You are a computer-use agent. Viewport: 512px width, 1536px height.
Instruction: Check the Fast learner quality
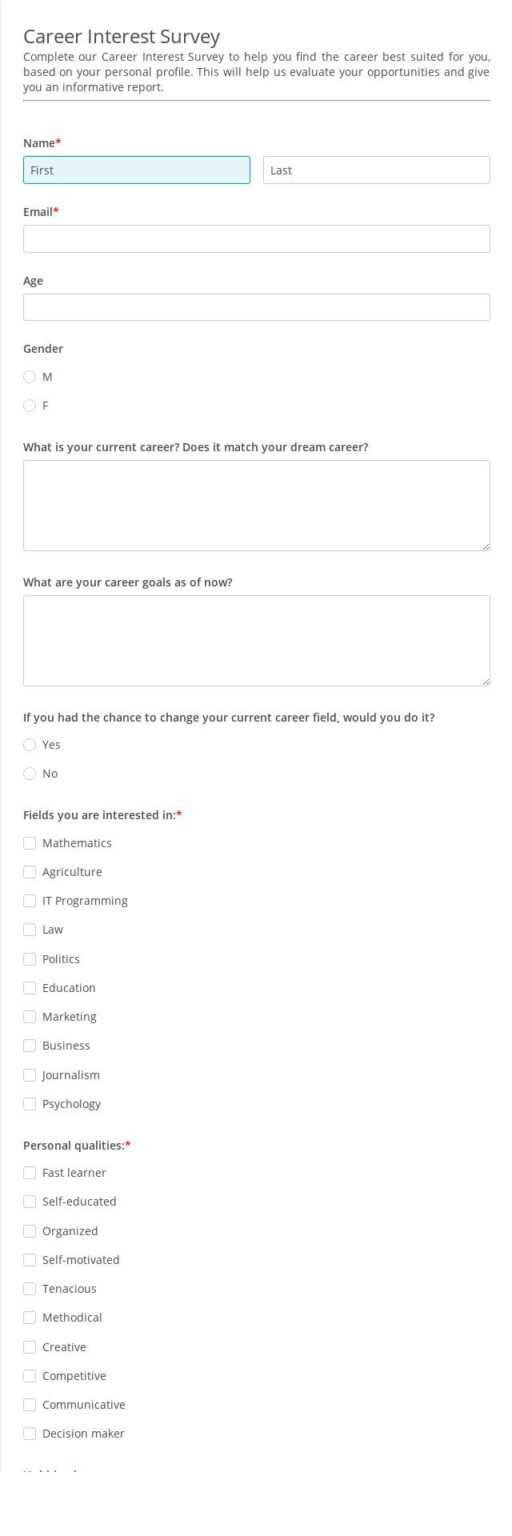tap(30, 1173)
